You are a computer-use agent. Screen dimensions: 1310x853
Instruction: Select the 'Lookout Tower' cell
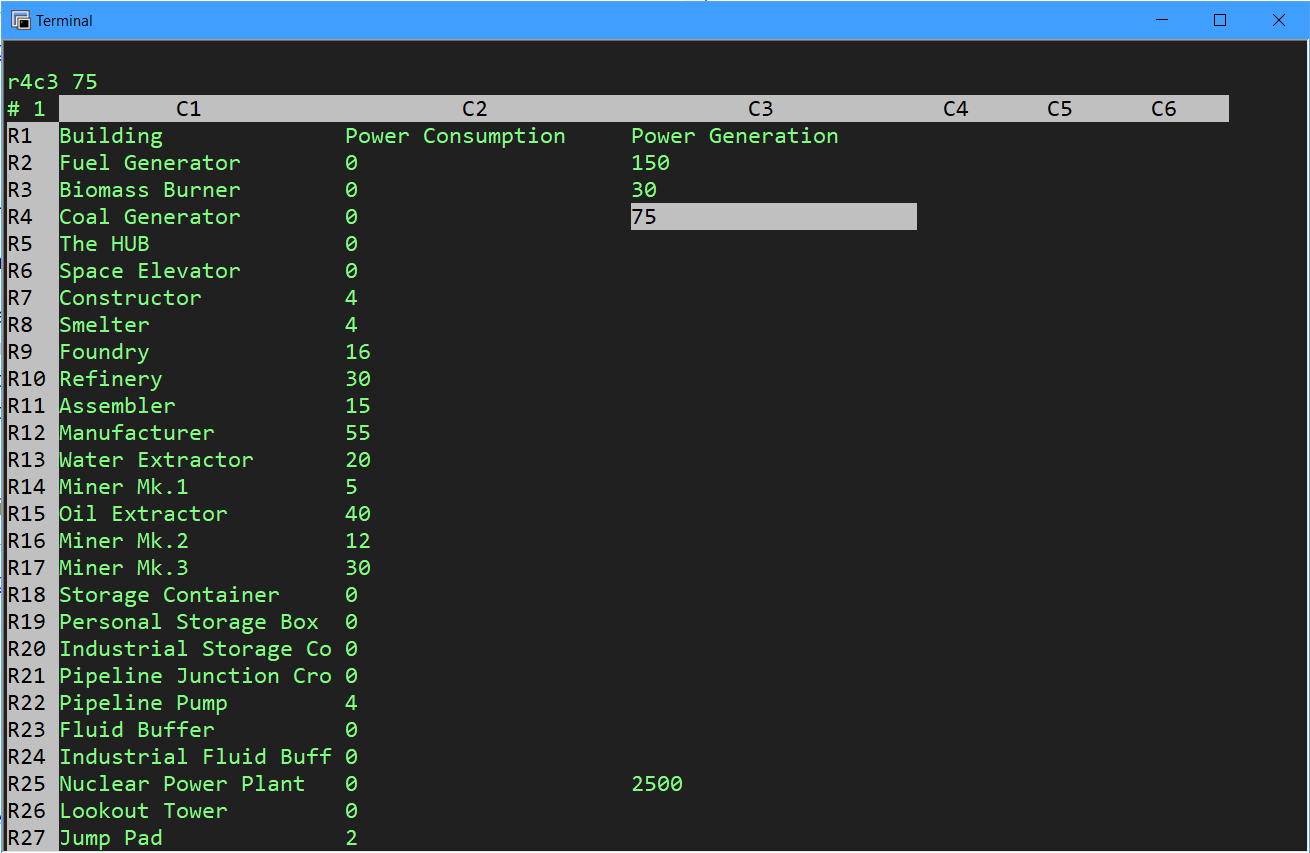point(143,811)
